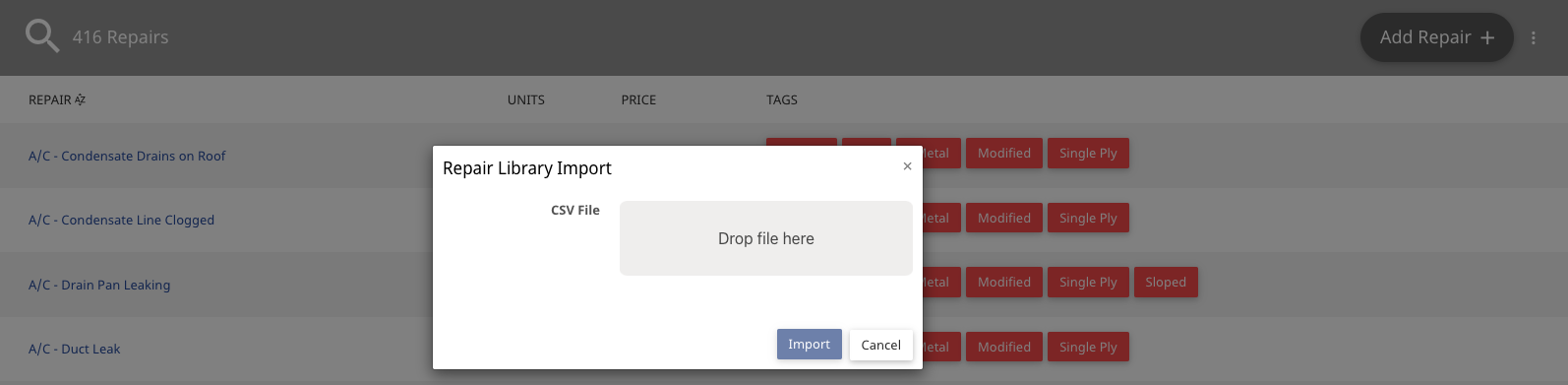Click the Add Repair button

[x=1436, y=37]
